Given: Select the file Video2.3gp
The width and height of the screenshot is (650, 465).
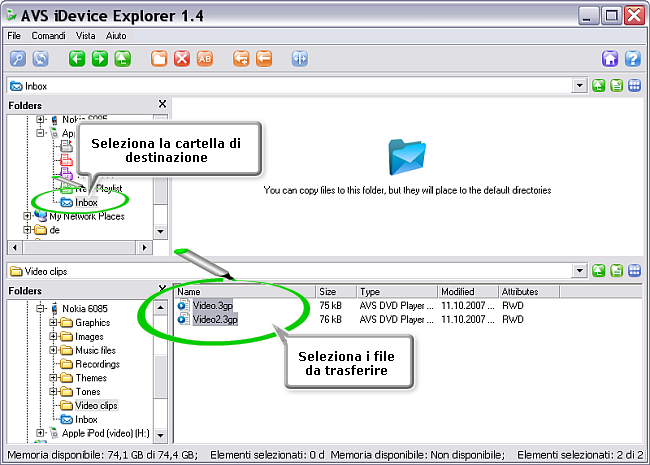Looking at the screenshot, I should [x=215, y=319].
